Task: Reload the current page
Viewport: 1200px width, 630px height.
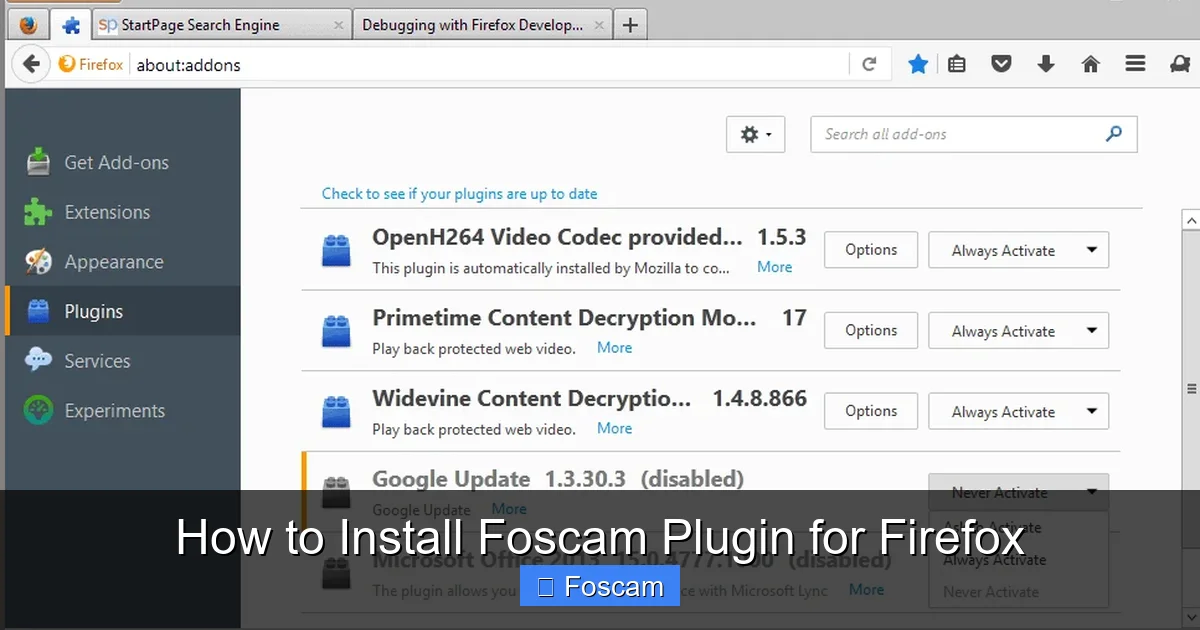Action: (x=868, y=63)
